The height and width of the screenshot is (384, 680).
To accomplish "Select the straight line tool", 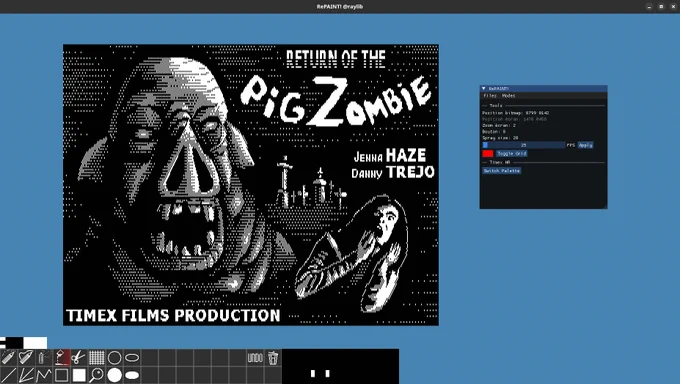I will click(8, 375).
